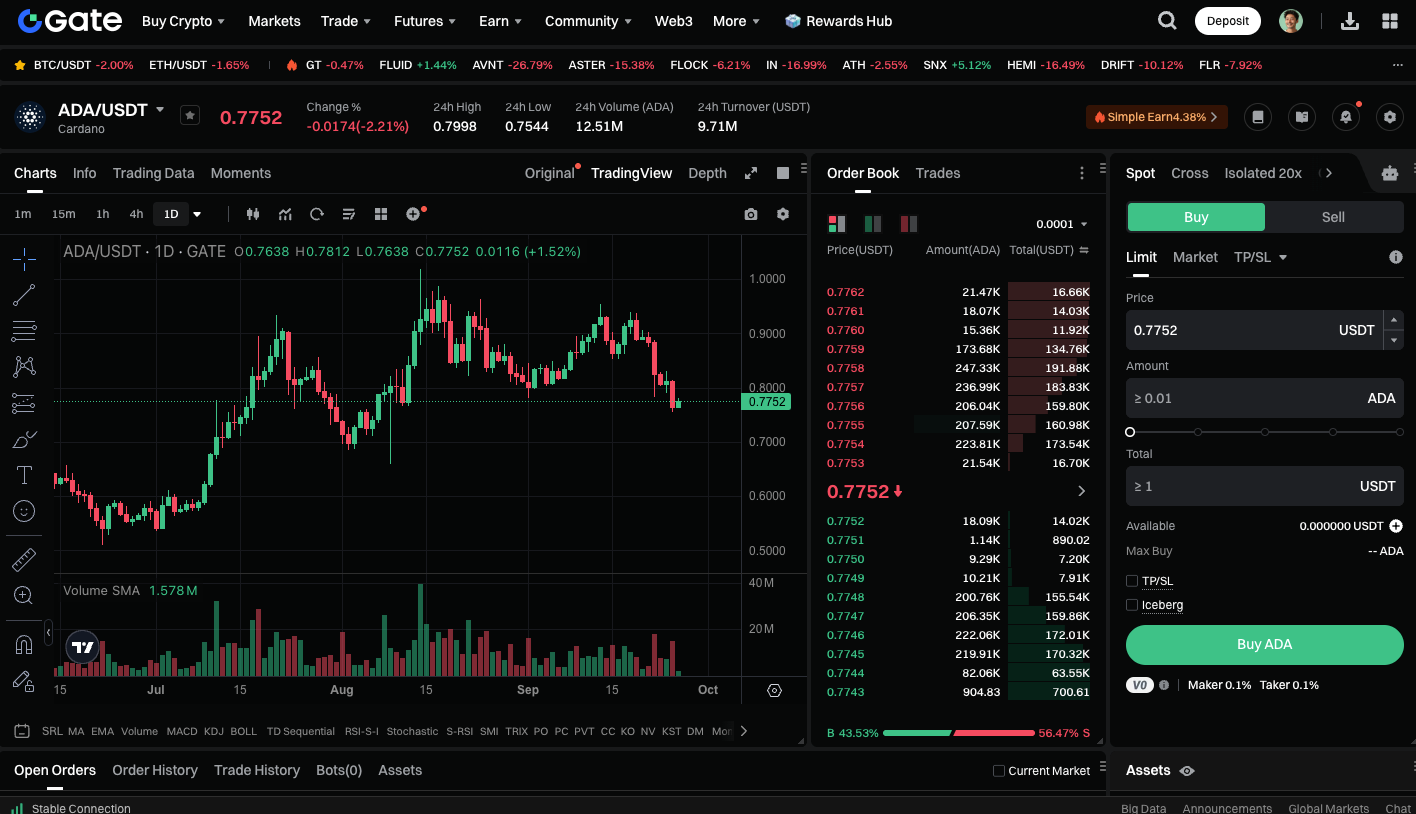Viewport: 1416px width, 814px height.
Task: Activate the zoom in tool
Action: [x=24, y=595]
